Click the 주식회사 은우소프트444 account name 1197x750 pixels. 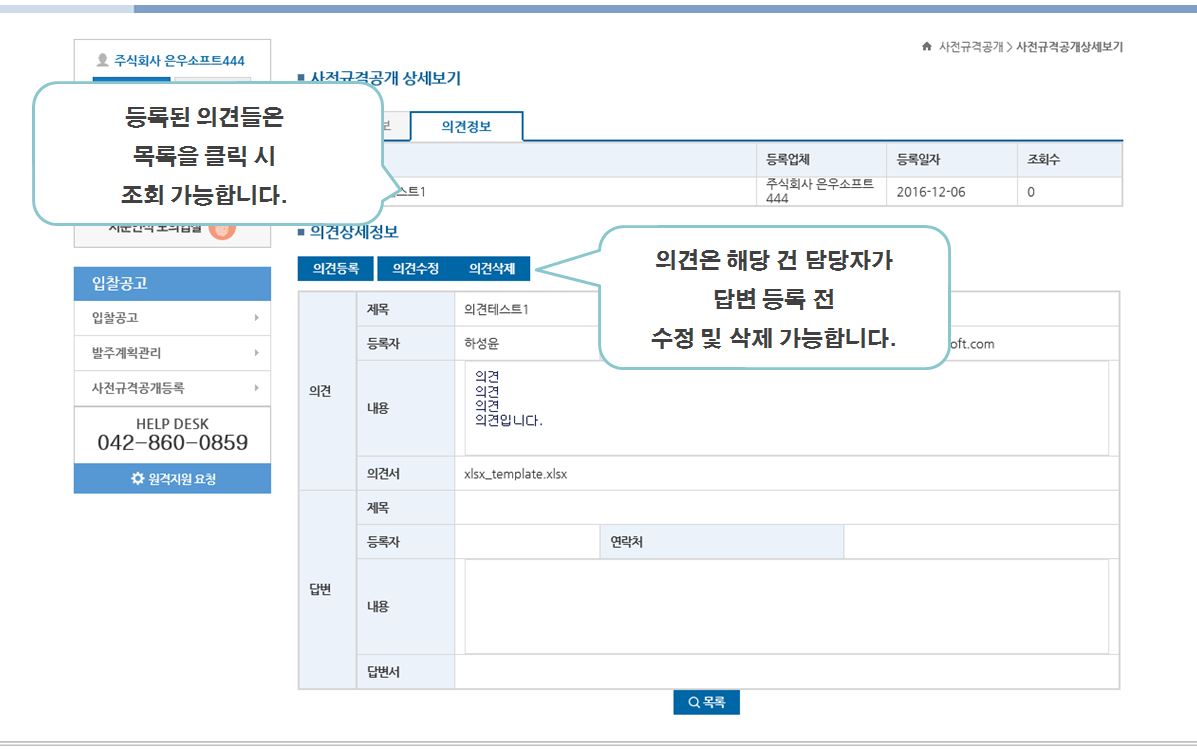pos(179,60)
